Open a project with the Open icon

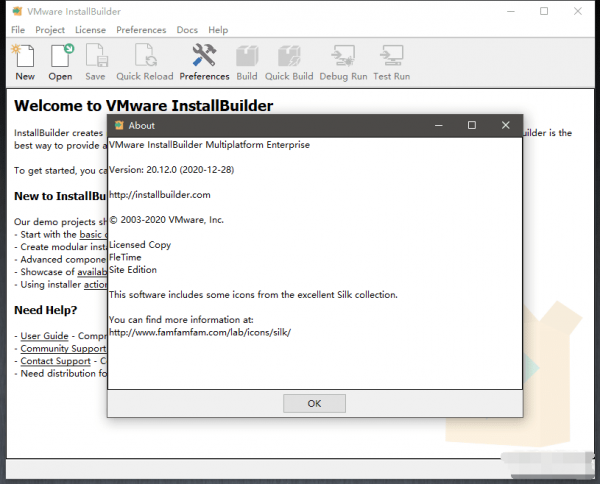pyautogui.click(x=60, y=60)
